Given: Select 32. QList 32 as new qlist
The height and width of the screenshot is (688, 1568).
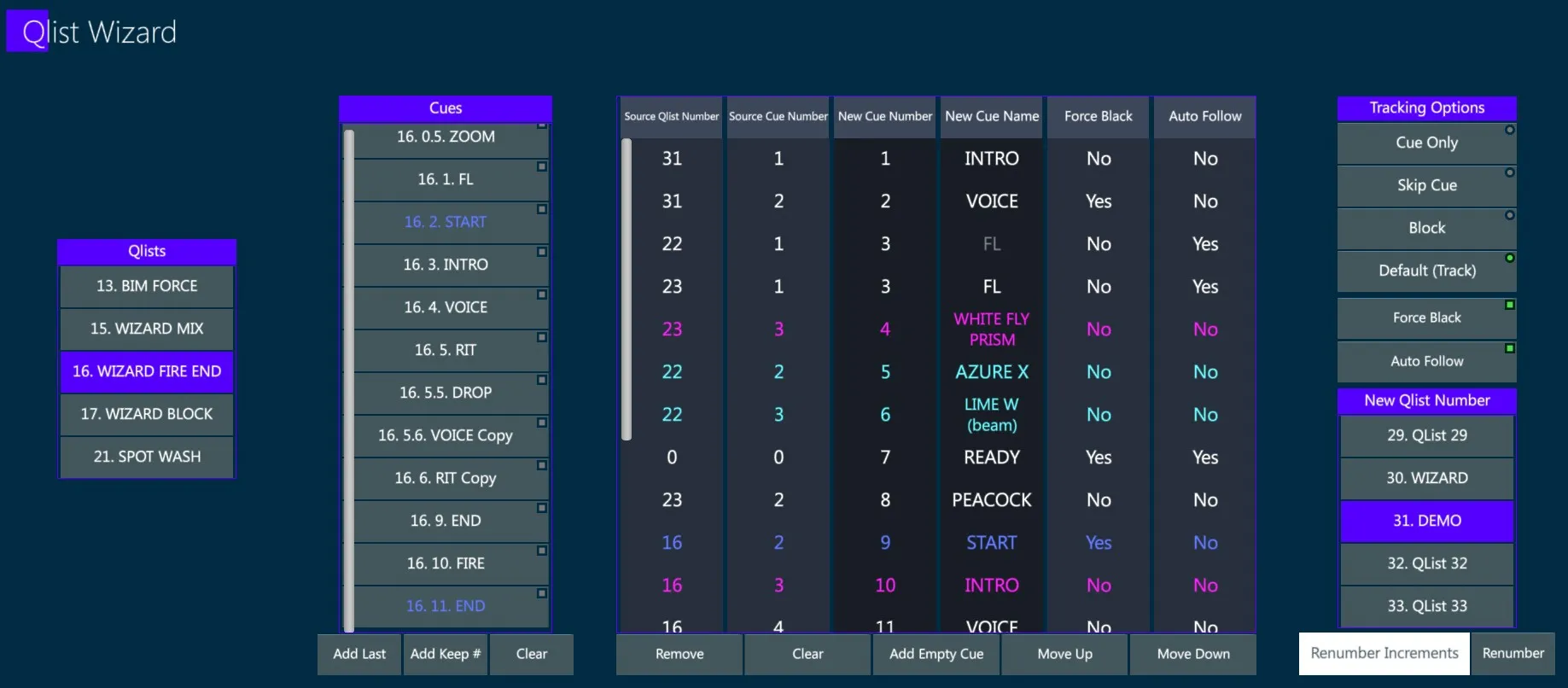Looking at the screenshot, I should [1427, 564].
